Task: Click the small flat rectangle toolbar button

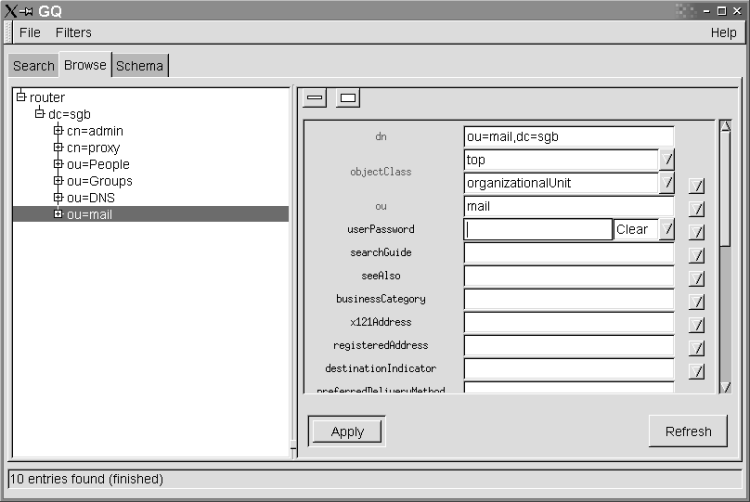Action: coord(316,98)
